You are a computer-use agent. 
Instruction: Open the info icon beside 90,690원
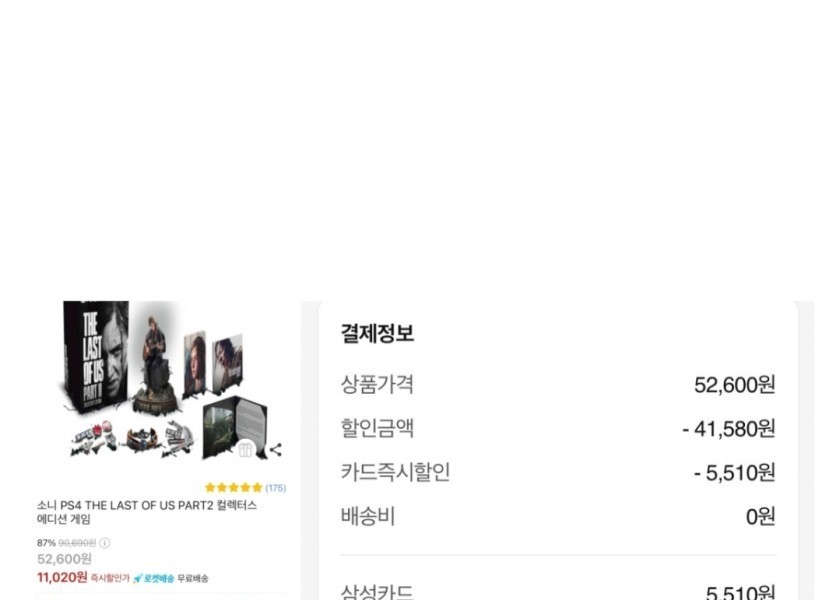coord(105,543)
